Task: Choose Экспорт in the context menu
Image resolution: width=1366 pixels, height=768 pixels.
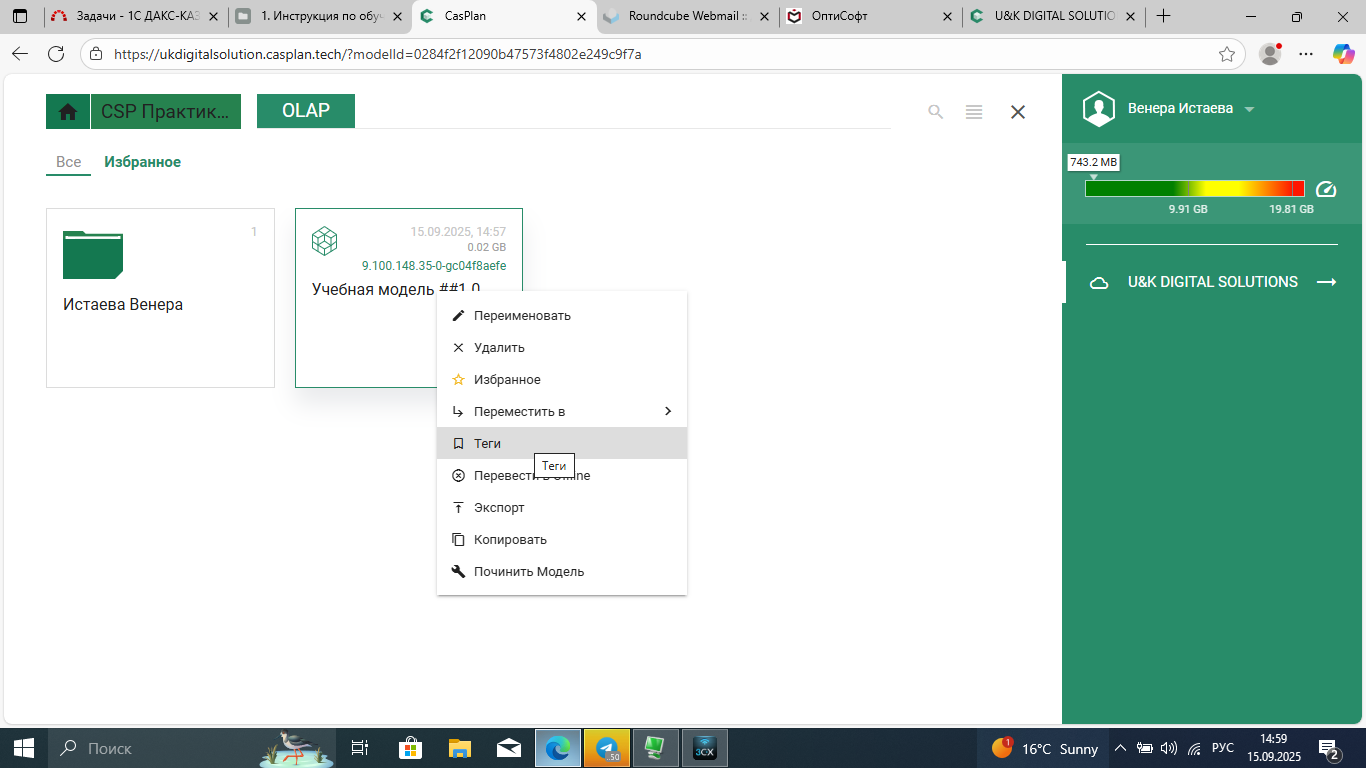Action: coord(499,508)
